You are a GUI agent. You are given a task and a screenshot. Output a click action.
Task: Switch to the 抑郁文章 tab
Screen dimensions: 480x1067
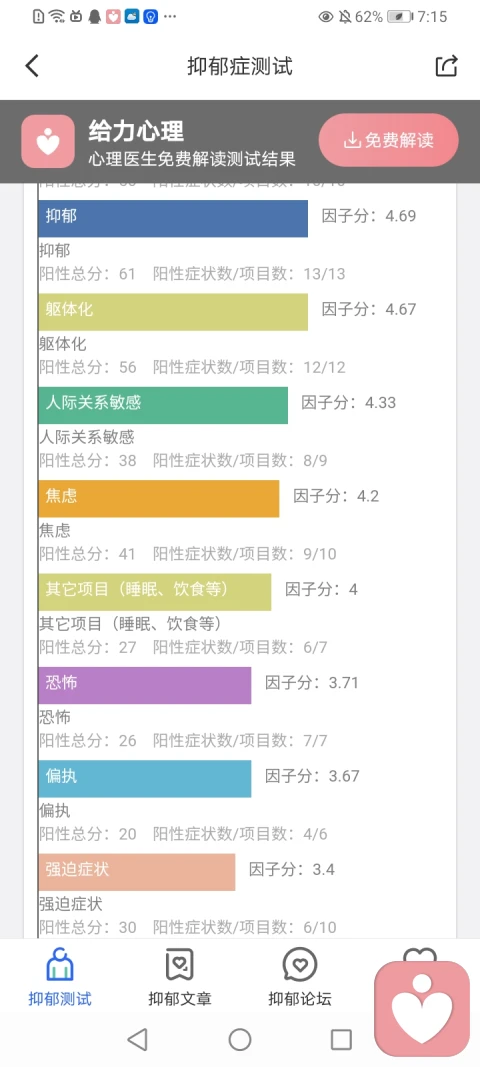tap(180, 977)
